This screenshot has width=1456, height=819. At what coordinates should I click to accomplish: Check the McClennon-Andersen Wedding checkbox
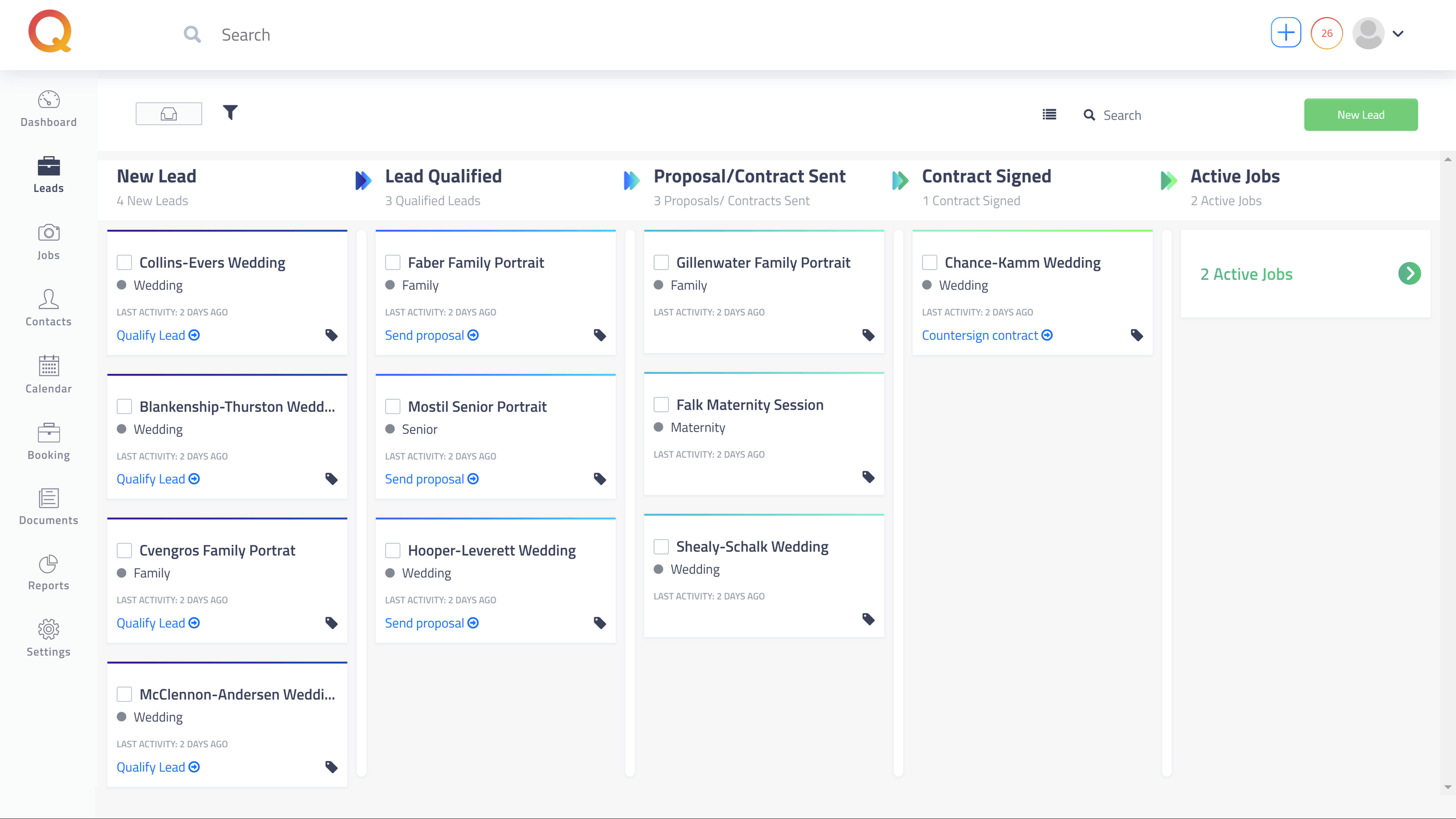click(x=125, y=694)
